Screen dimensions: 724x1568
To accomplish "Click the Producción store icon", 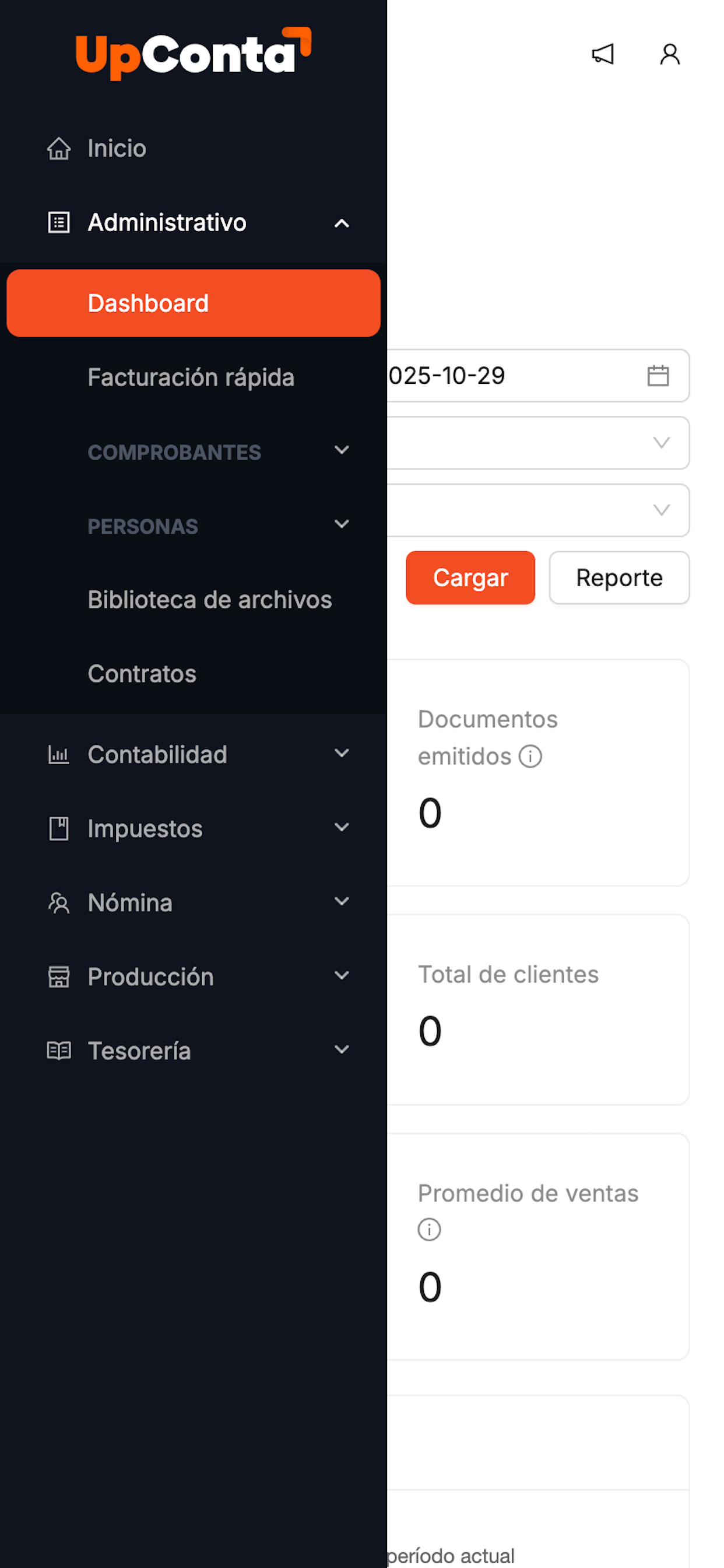I will pos(59,977).
